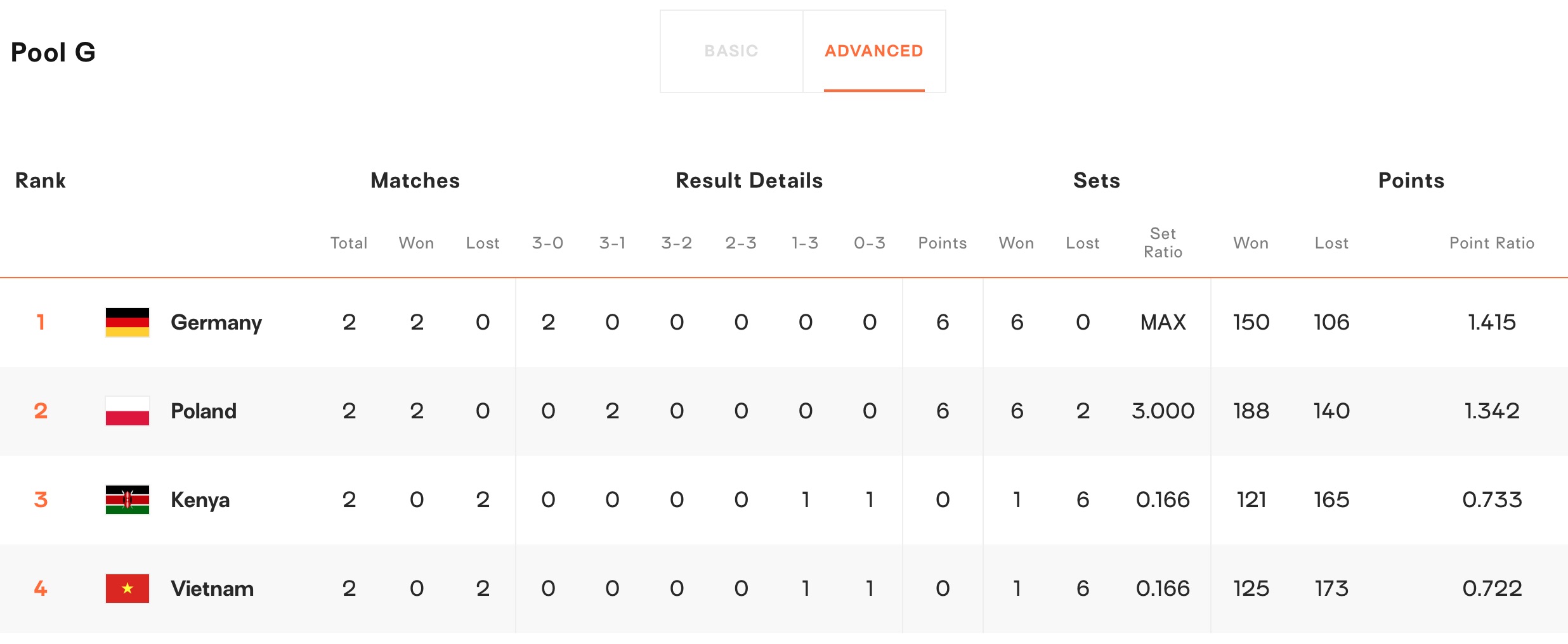Click the Kenya flag icon
1568x644 pixels.
pyautogui.click(x=127, y=500)
